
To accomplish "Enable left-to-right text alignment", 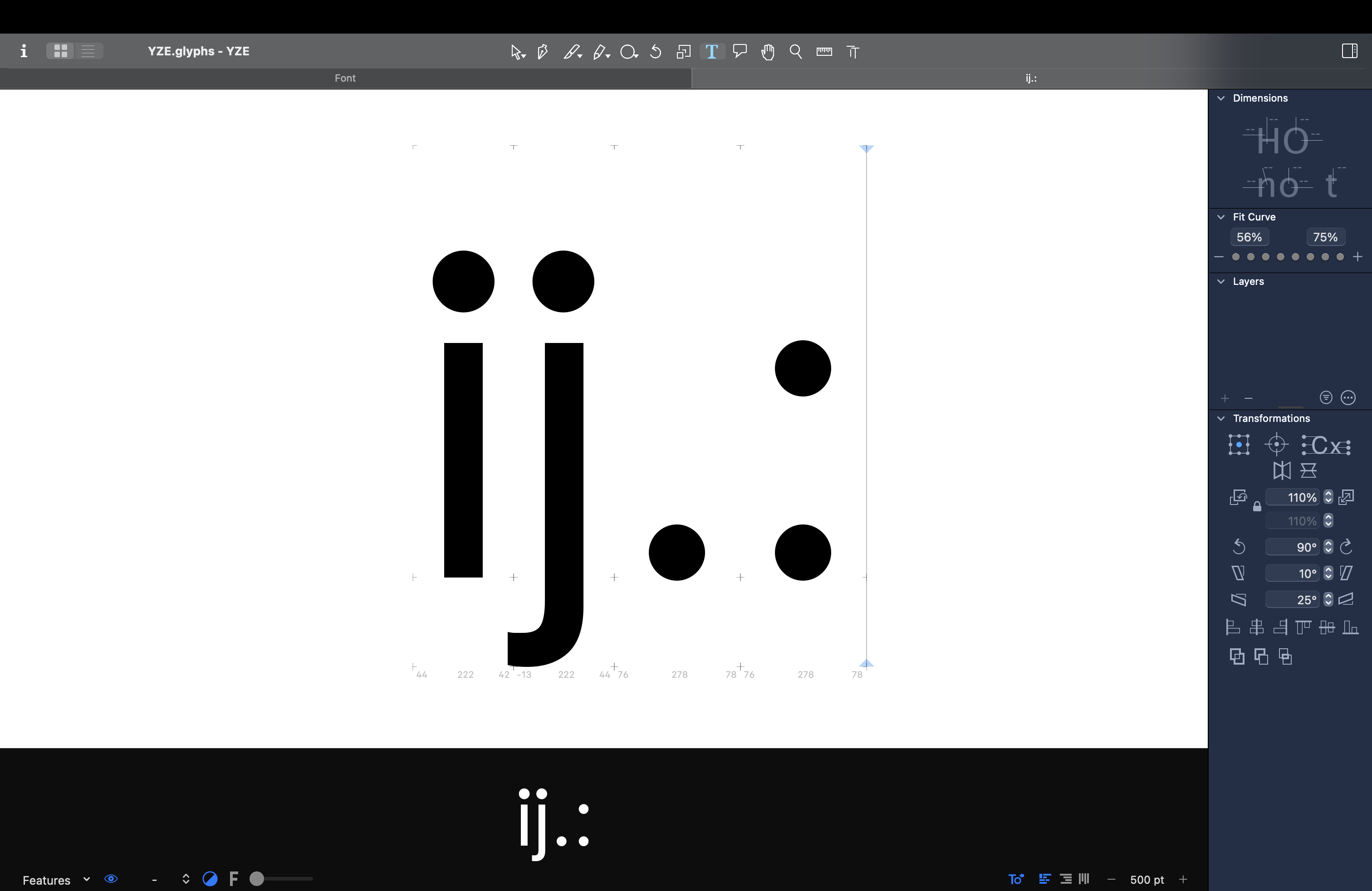I will click(x=1044, y=879).
